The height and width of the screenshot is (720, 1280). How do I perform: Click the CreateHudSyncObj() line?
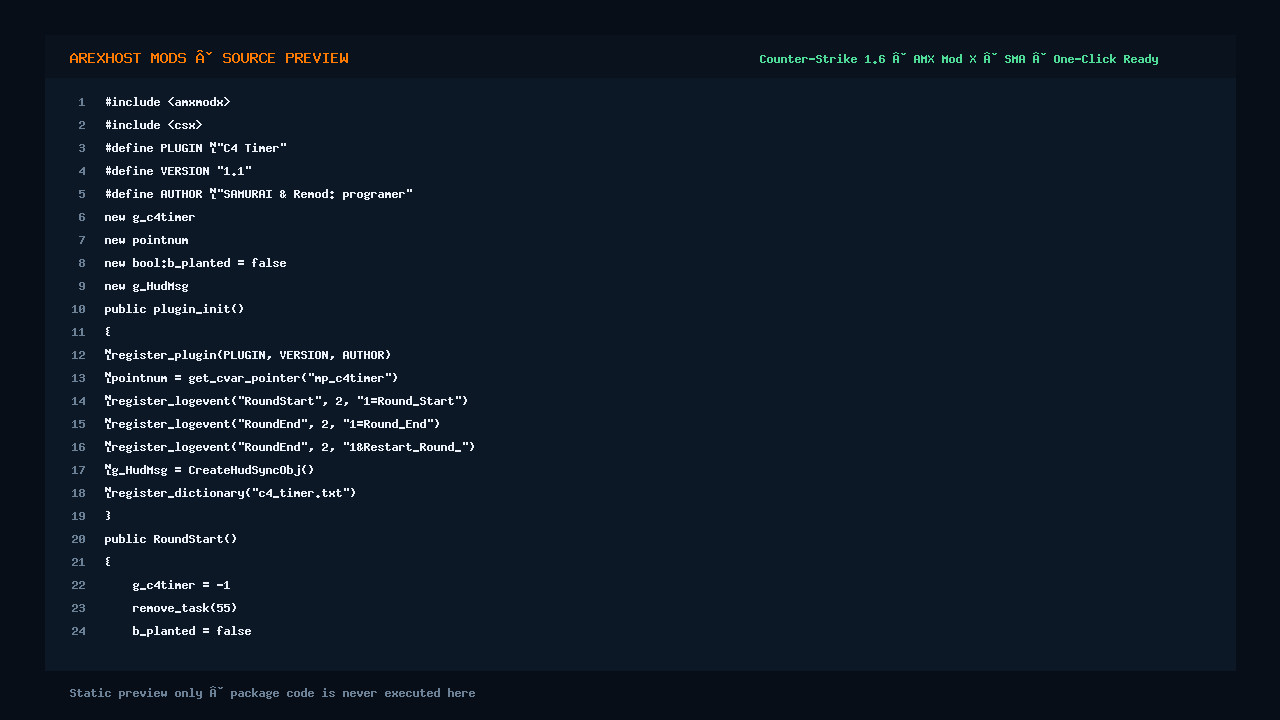click(209, 470)
